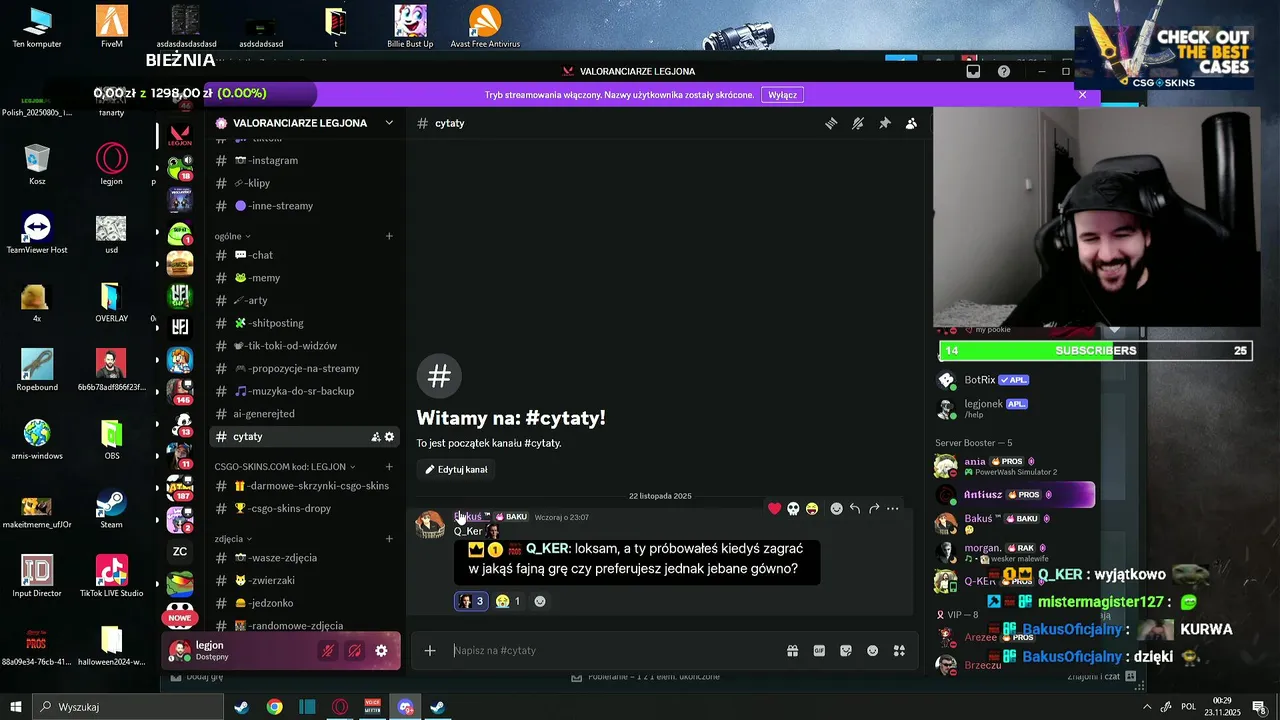The width and height of the screenshot is (1280, 720).
Task: Open the GIF picker
Action: [819, 651]
